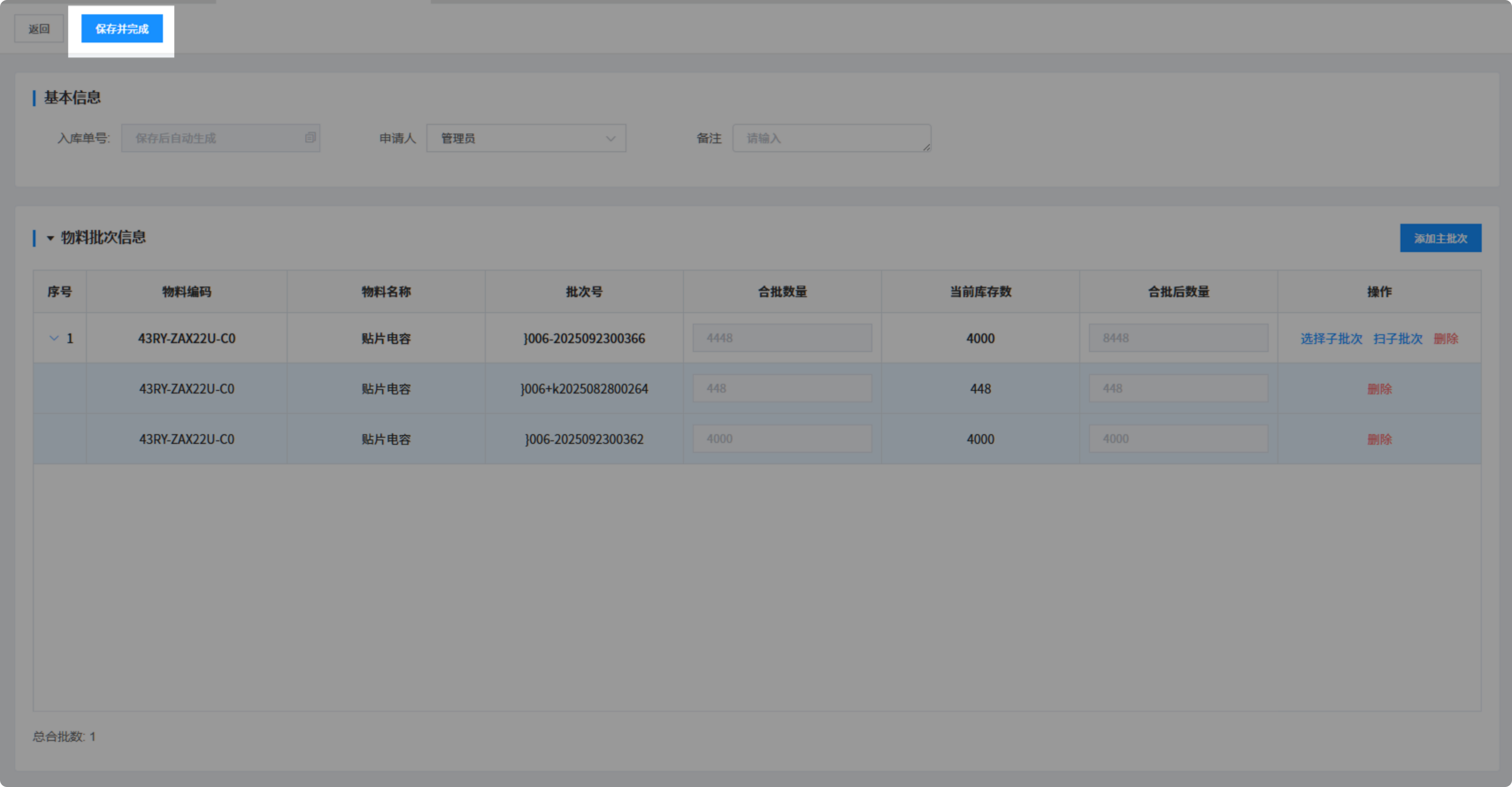Click 合批后数量 field showing 8448
Screen dimensions: 1512x787
[1178, 338]
